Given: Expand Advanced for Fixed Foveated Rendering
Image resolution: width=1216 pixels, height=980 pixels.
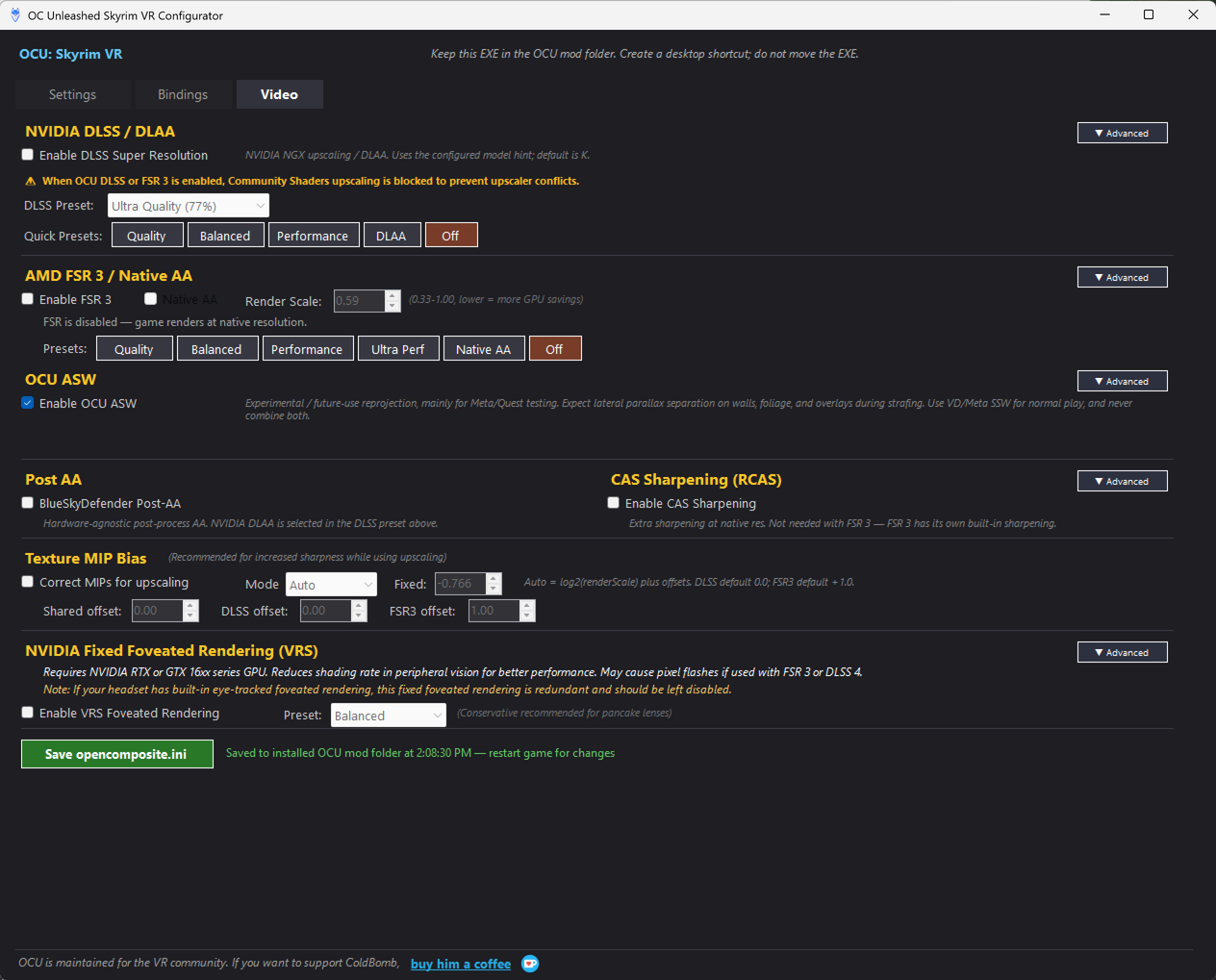Looking at the screenshot, I should (x=1122, y=652).
